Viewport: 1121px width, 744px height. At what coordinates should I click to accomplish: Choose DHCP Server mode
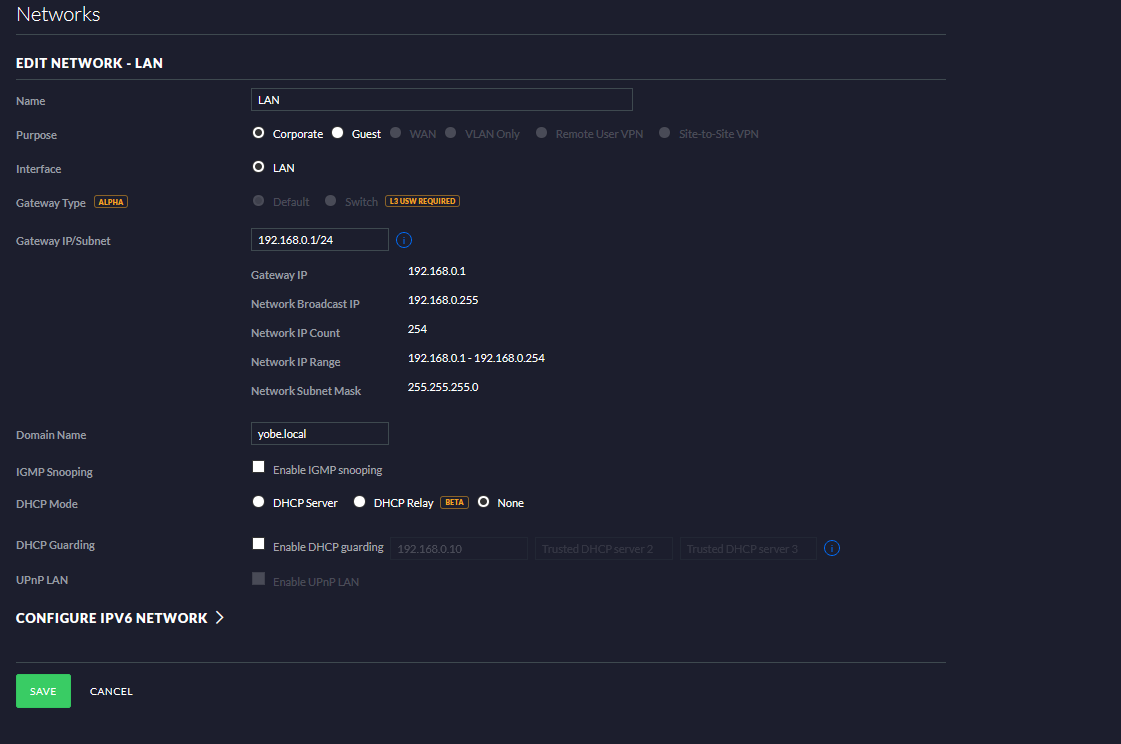pyautogui.click(x=259, y=502)
